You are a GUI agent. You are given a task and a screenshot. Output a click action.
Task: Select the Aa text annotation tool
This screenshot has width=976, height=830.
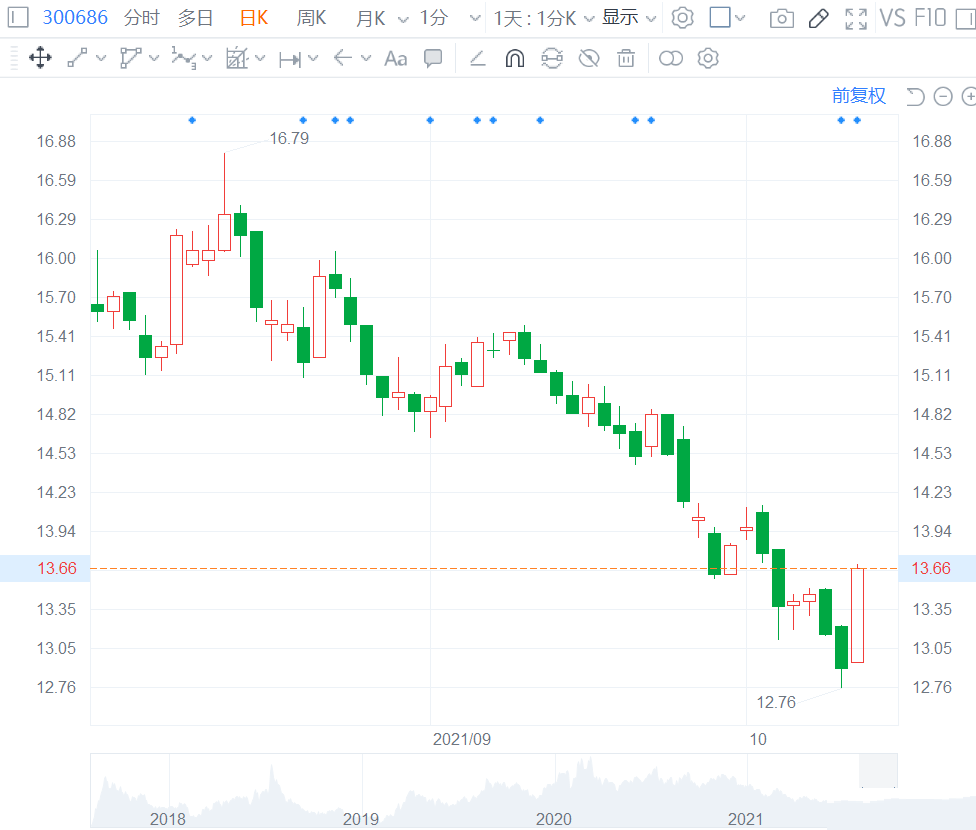[x=395, y=59]
